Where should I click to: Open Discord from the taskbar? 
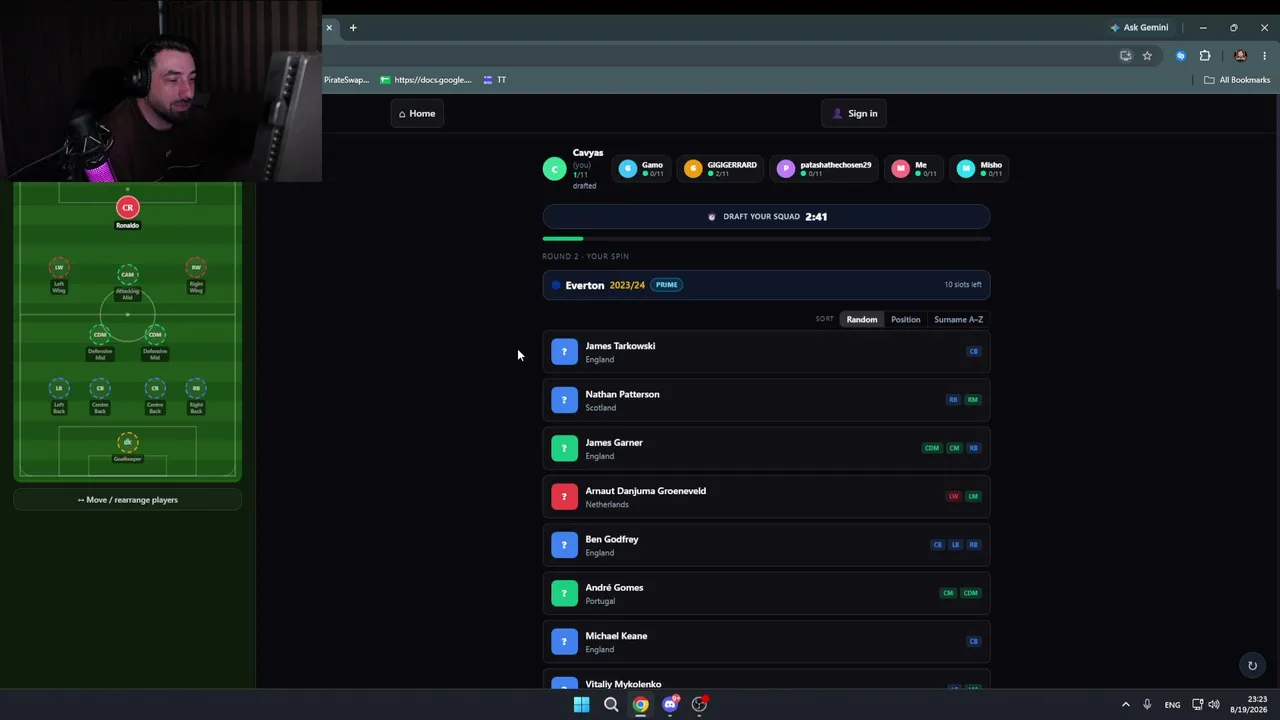coord(670,704)
